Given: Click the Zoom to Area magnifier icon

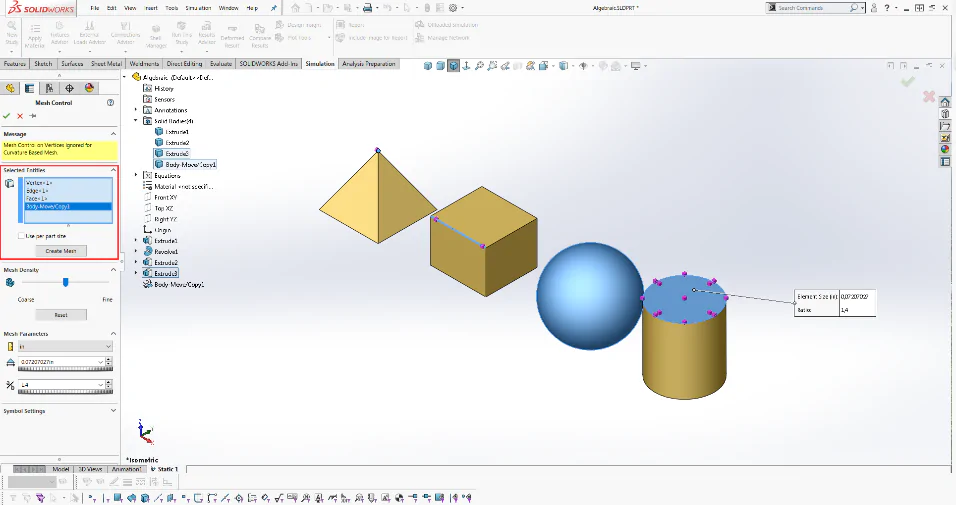Looking at the screenshot, I should (x=492, y=66).
